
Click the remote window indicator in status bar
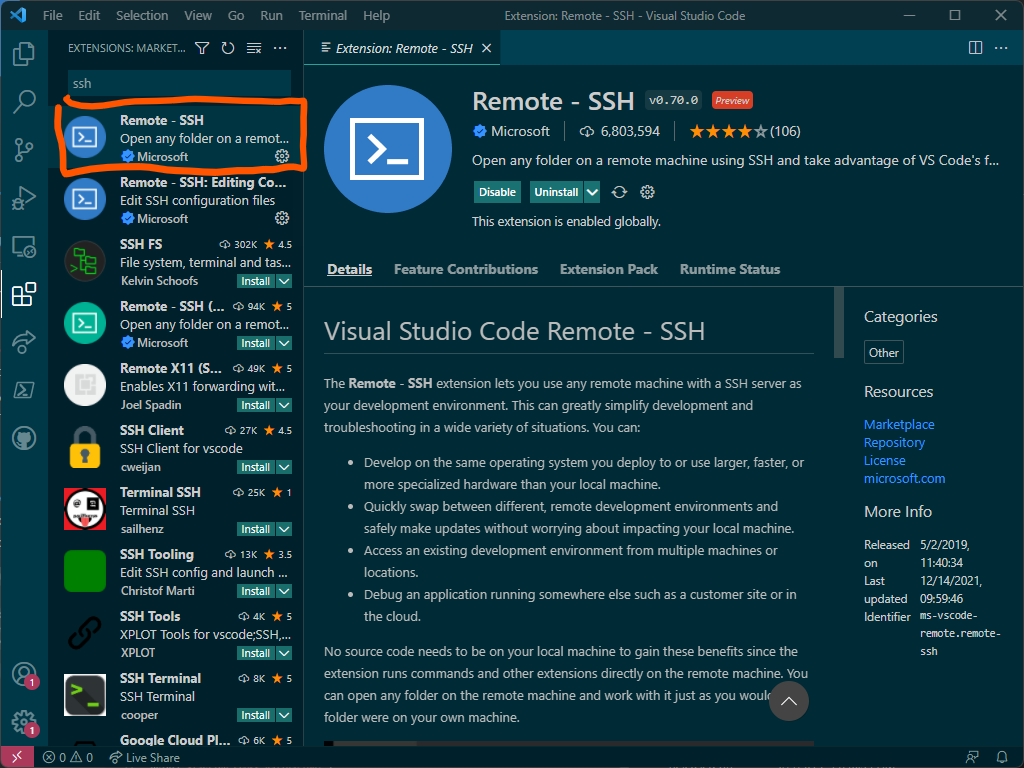[17, 758]
